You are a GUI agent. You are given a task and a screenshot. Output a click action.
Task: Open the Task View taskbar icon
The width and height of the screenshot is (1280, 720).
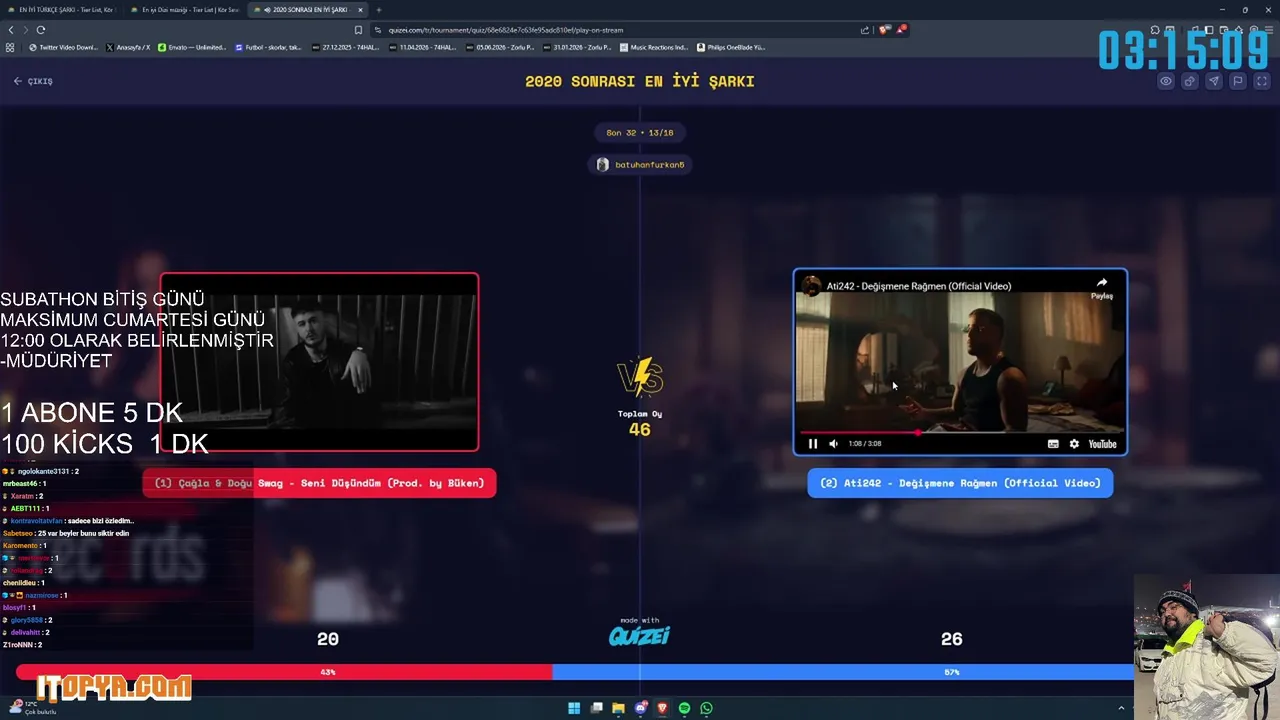pyautogui.click(x=596, y=708)
